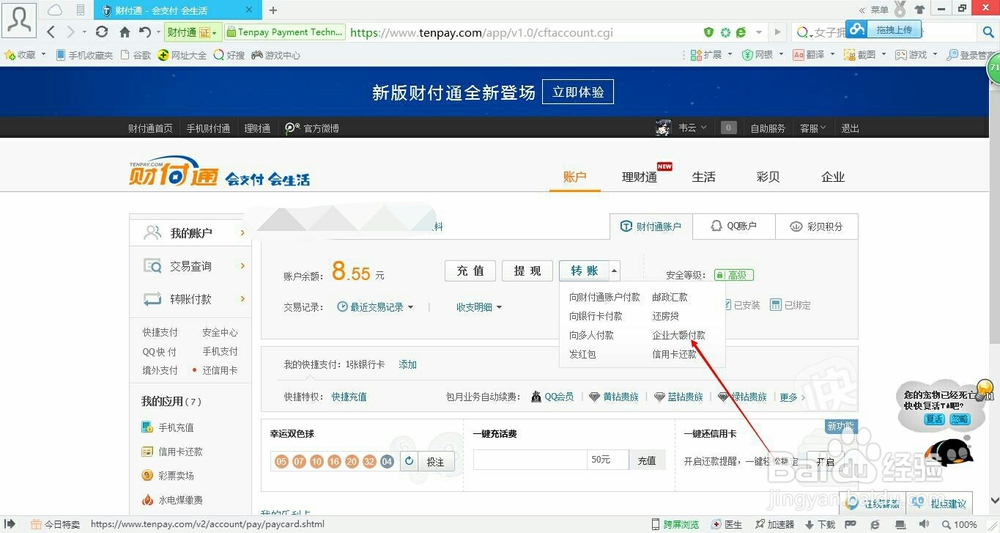This screenshot has width=1000, height=533.
Task: Expand 交易查询 in sidebar
Action: (x=191, y=266)
